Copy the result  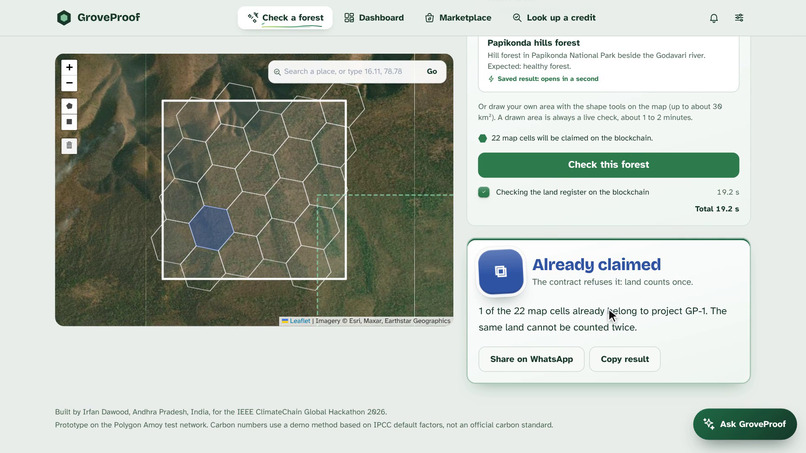click(625, 359)
